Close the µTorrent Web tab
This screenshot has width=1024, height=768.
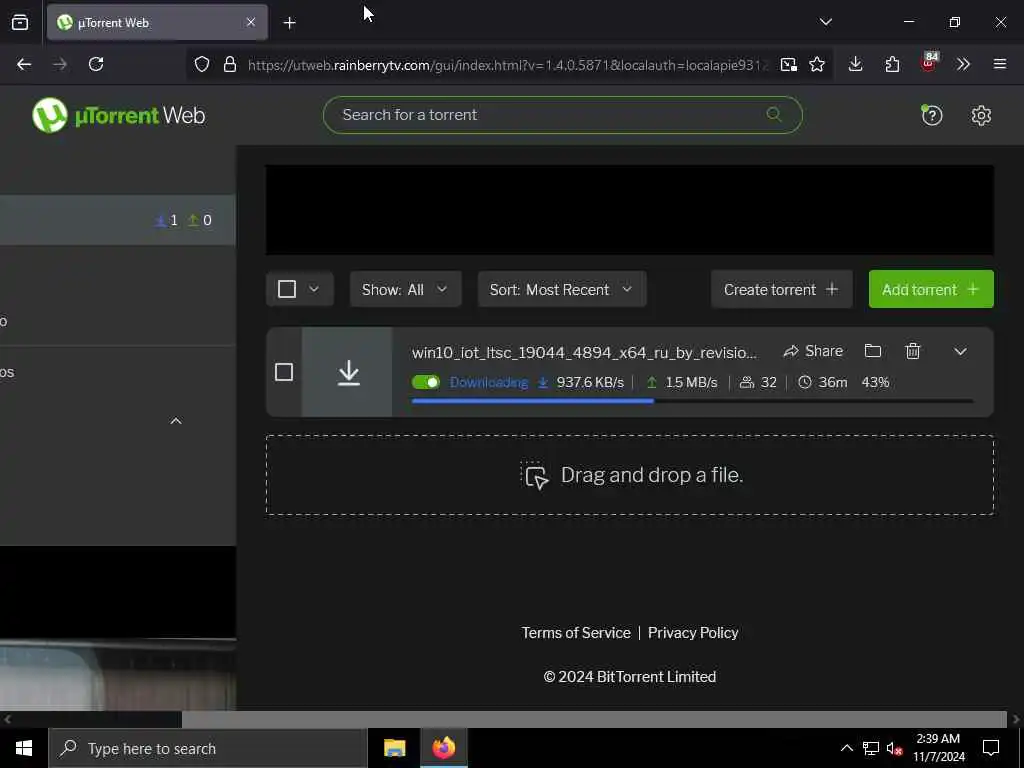coord(251,22)
